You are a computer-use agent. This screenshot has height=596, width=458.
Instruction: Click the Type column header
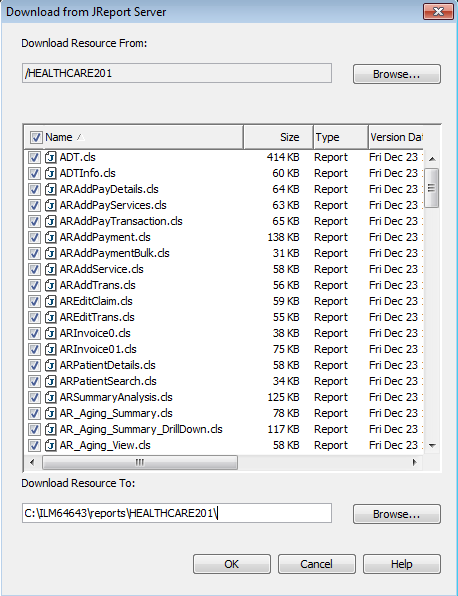(x=341, y=137)
